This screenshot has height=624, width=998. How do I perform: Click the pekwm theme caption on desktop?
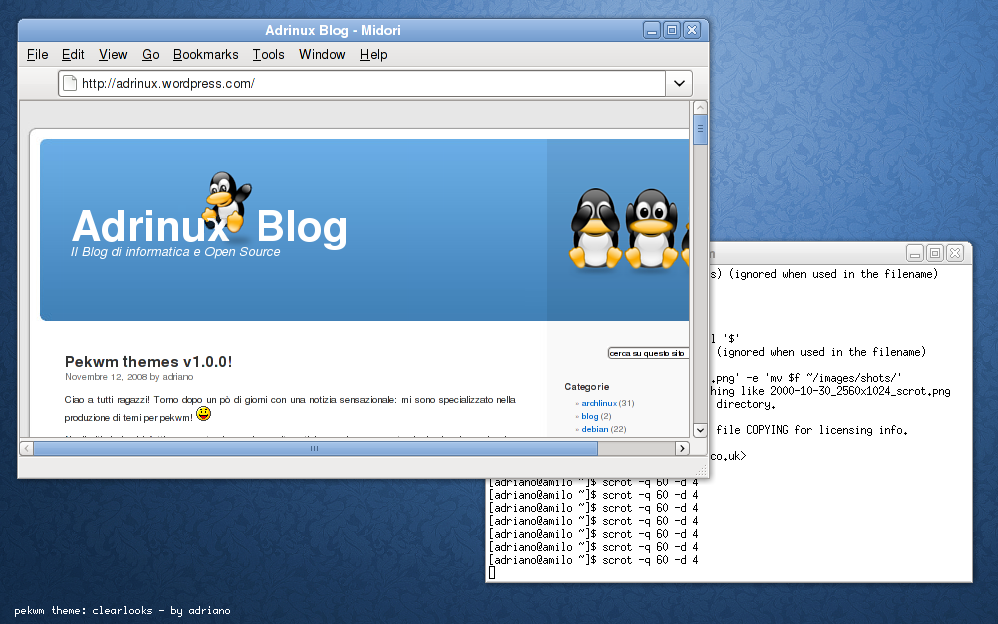[x=122, y=610]
